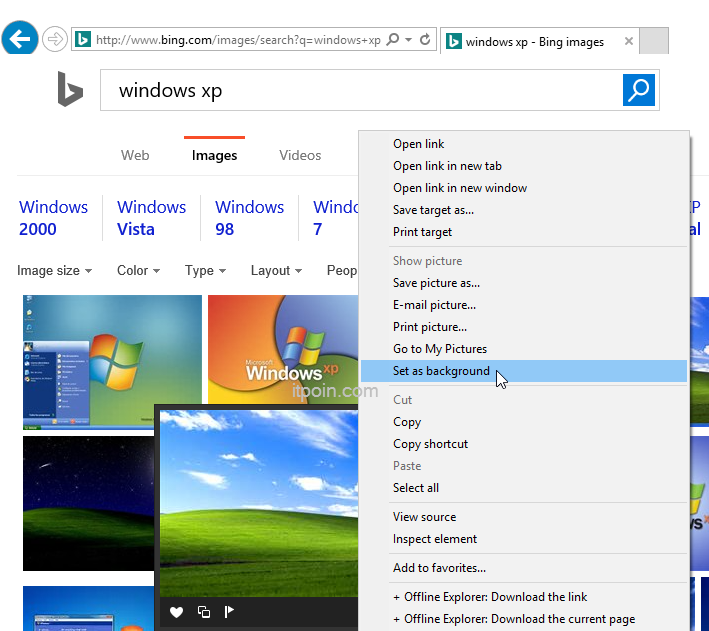The width and height of the screenshot is (709, 631).
Task: Open the blue desktop screenshot thumbnail at bottom
Action: (88, 608)
